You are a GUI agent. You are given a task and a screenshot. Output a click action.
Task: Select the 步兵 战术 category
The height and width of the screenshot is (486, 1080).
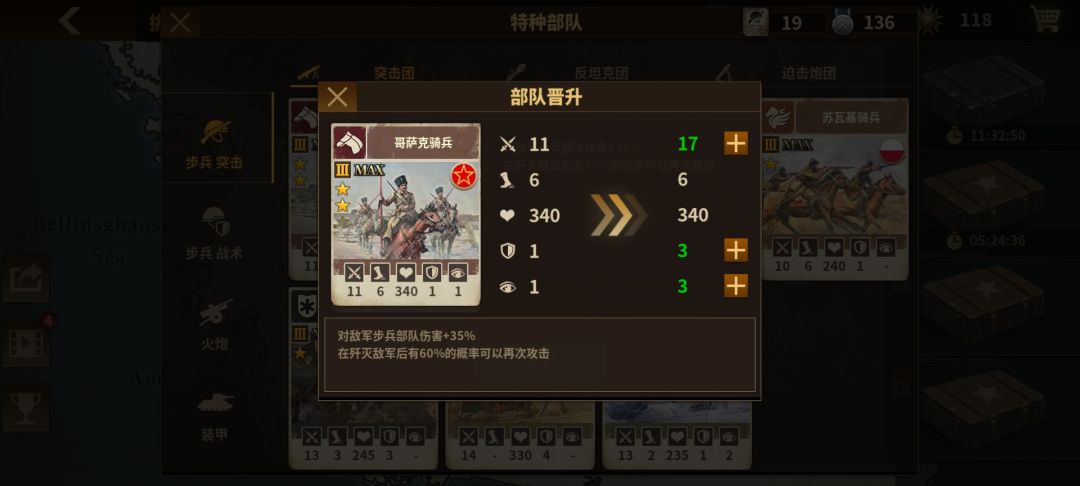pos(214,234)
